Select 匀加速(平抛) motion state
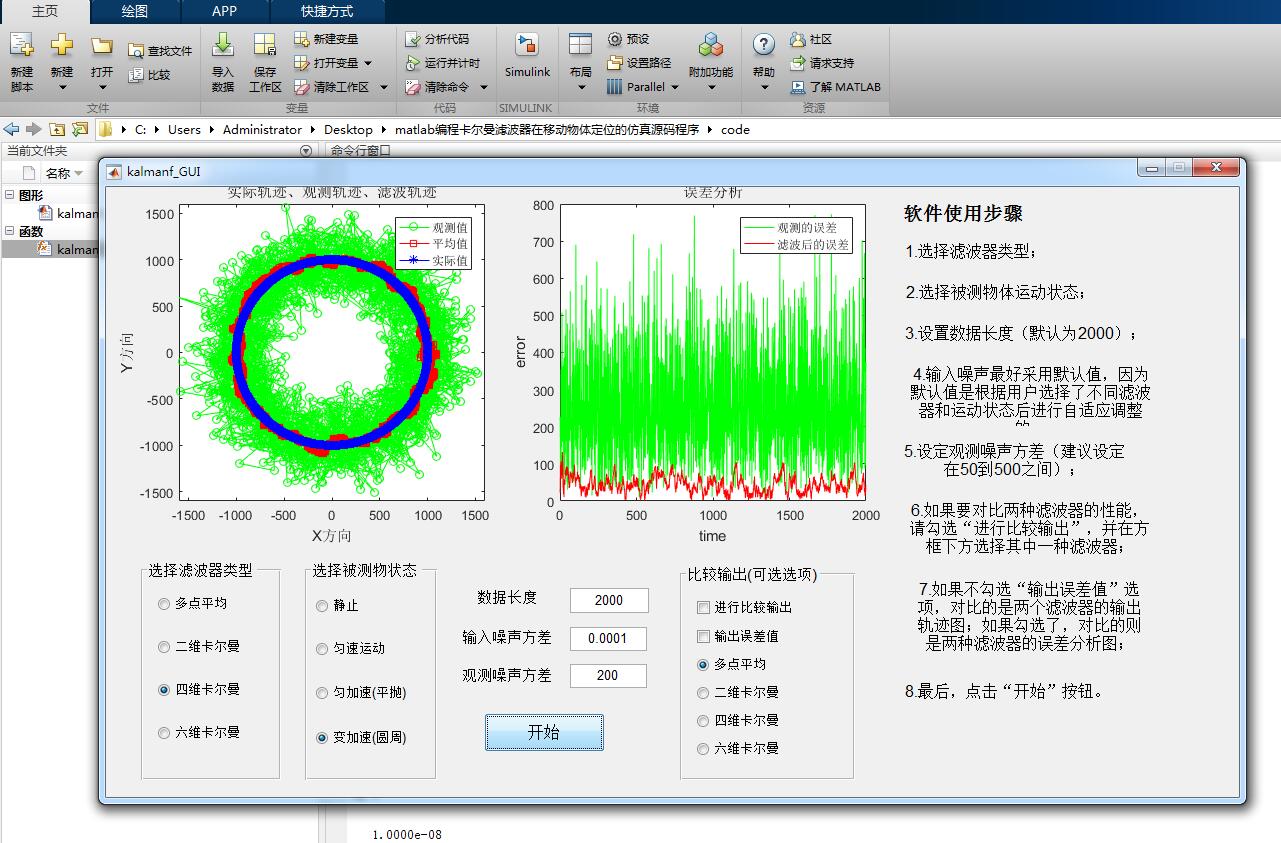 click(x=322, y=693)
